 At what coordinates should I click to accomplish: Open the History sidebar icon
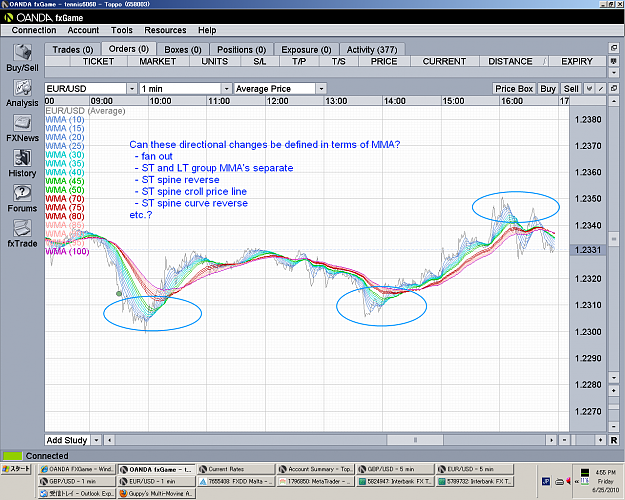pos(22,163)
